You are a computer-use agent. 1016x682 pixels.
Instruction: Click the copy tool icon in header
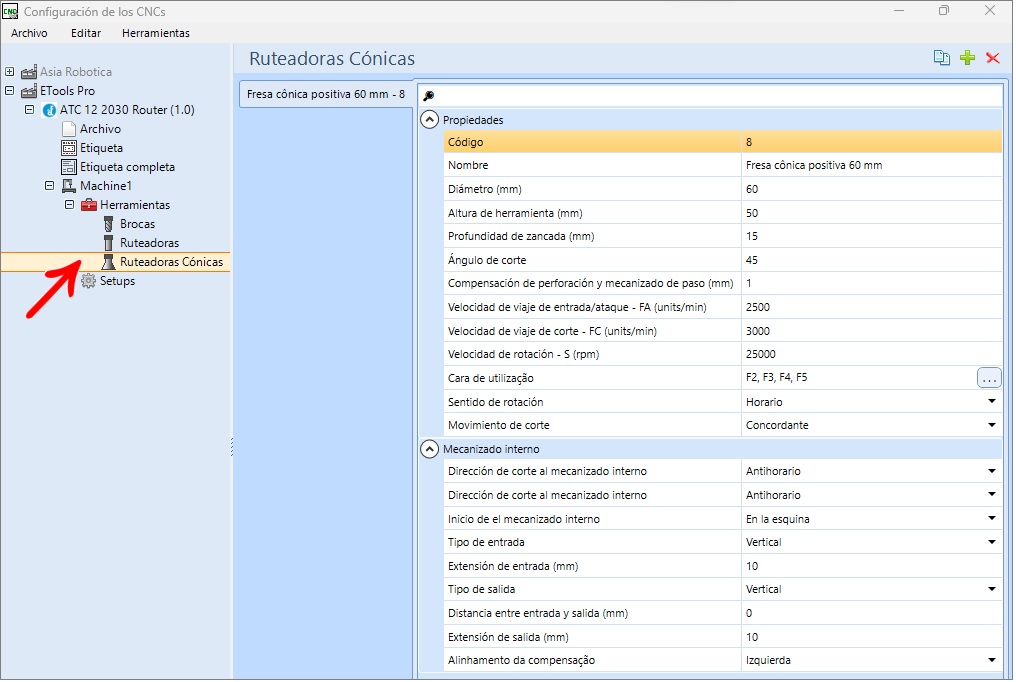941,58
